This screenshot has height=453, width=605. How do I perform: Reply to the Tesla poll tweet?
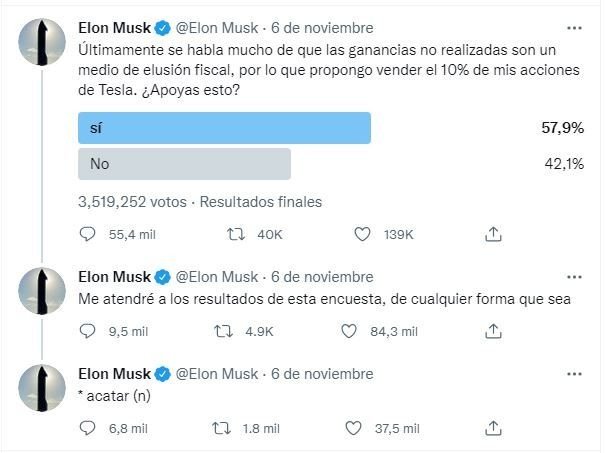pos(87,234)
